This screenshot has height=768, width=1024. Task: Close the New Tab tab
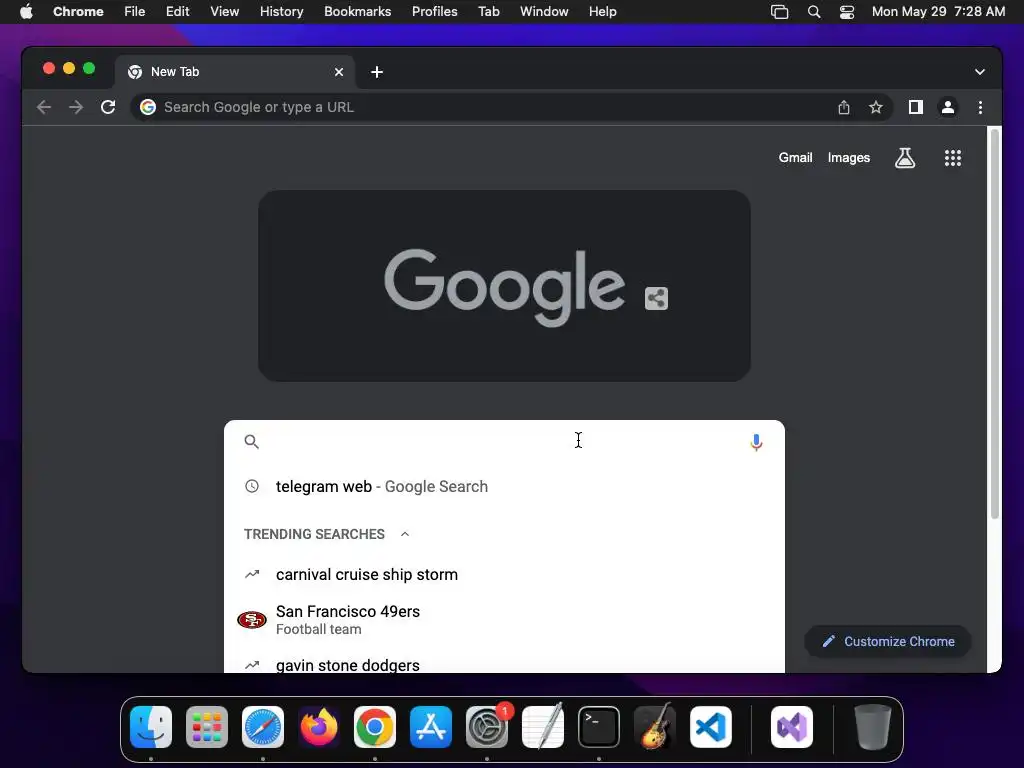tap(339, 72)
